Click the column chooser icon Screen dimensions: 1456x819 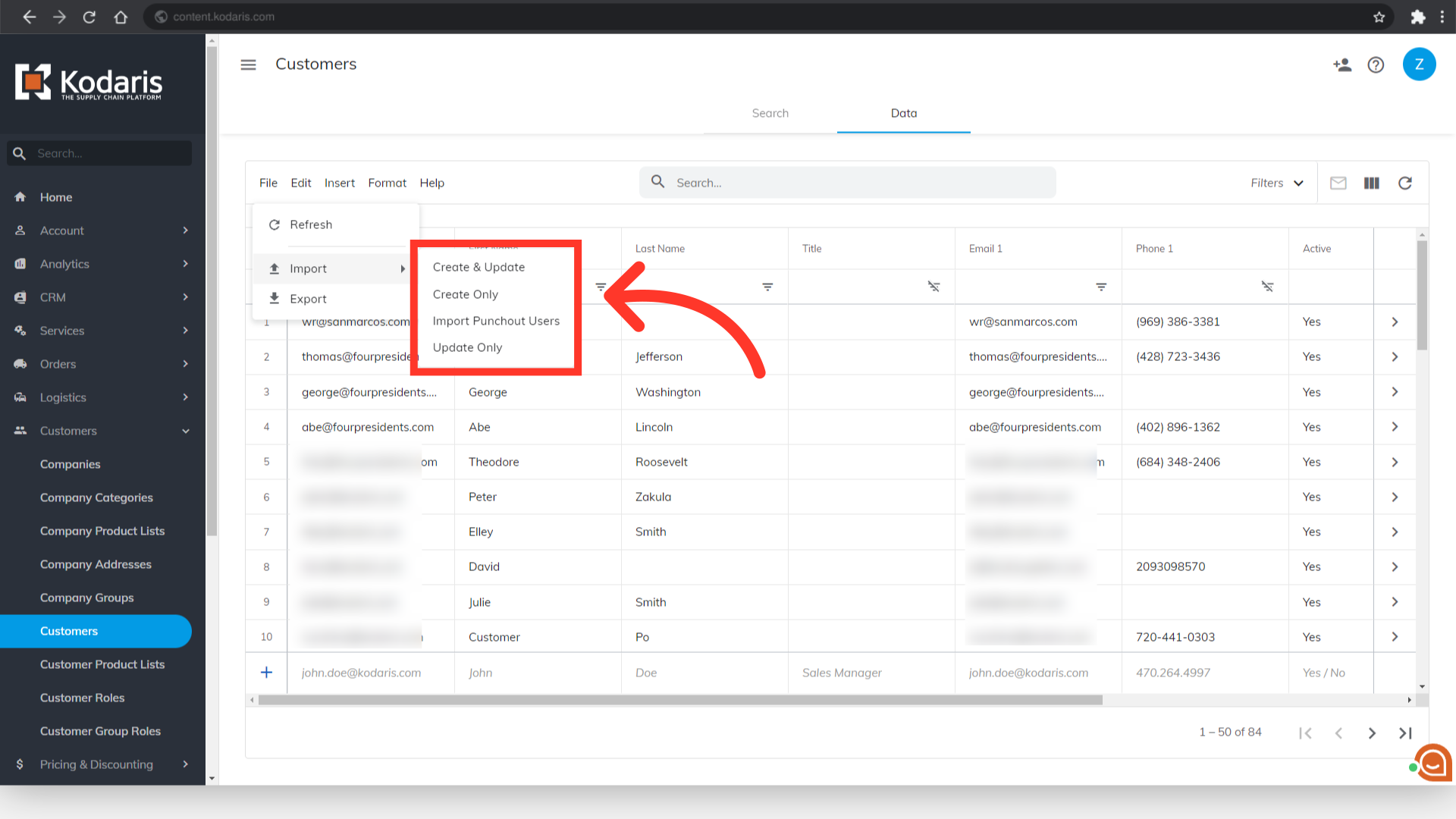(1371, 183)
